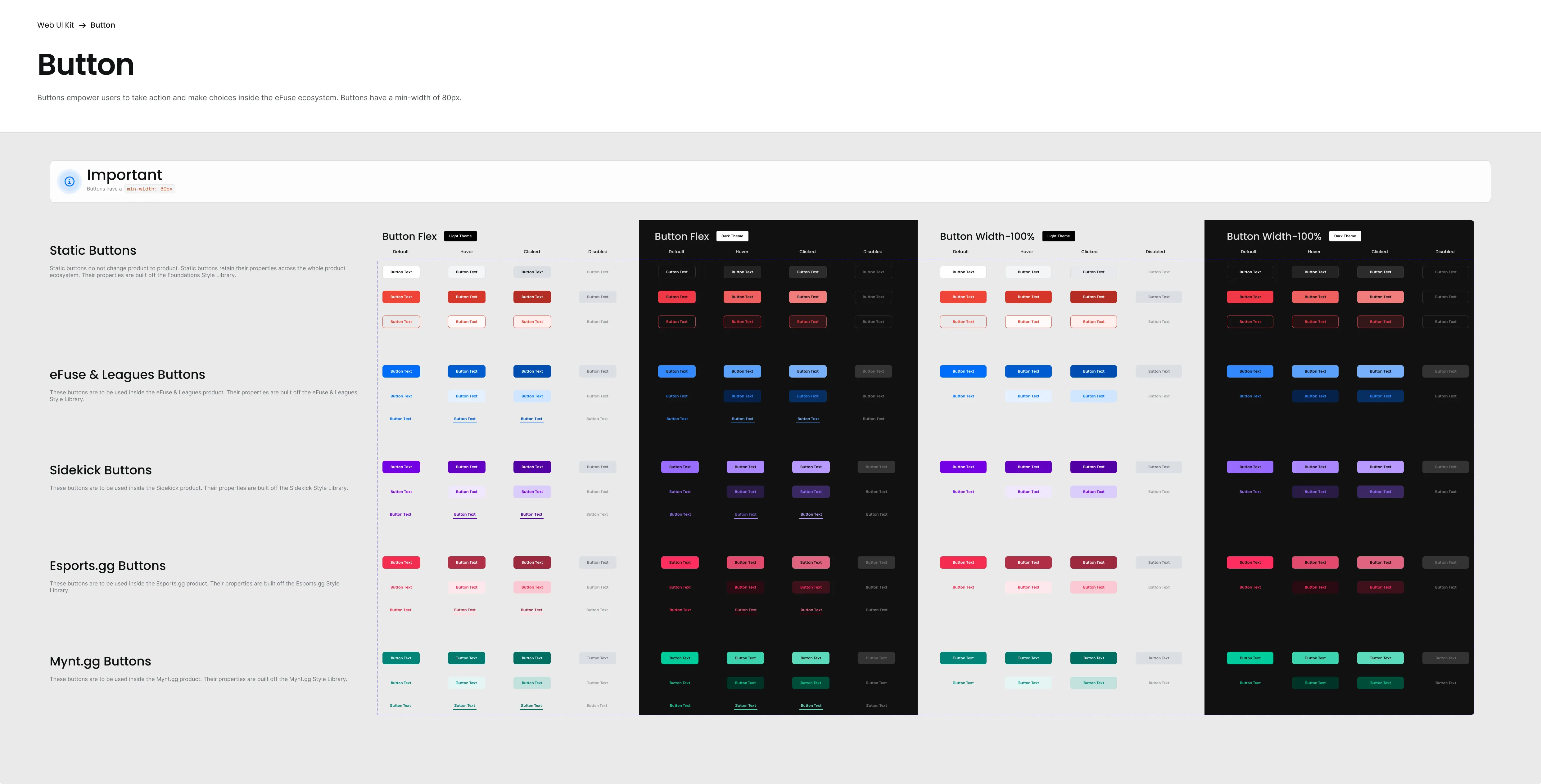This screenshot has height=784, width=1541.
Task: Click the underlined Sidekick hover link
Action: click(464, 514)
